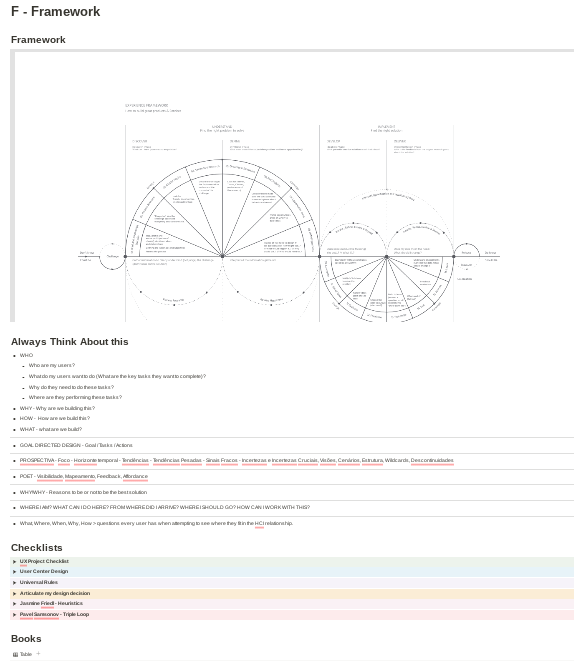Click the GOAL DIRECTED DESIGN bullet line

(76, 445)
